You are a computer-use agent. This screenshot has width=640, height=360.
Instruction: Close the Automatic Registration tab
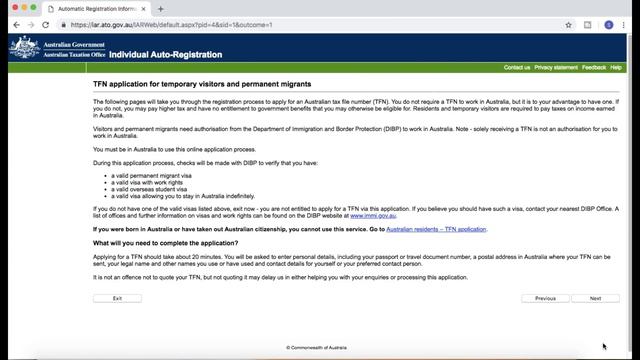[143, 9]
